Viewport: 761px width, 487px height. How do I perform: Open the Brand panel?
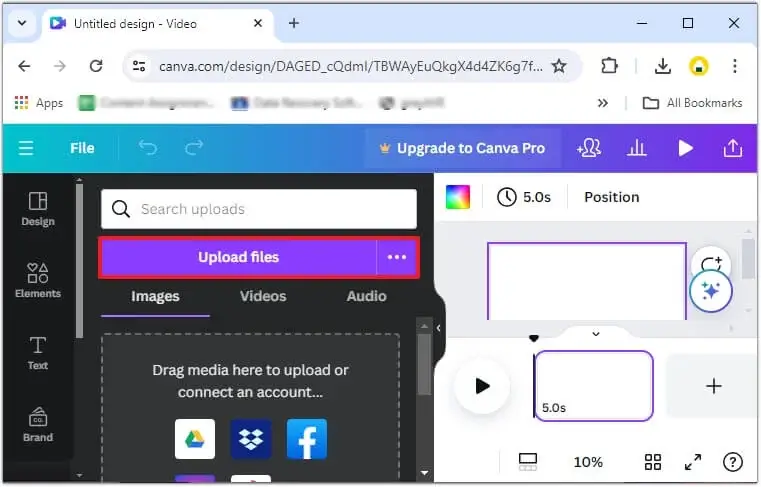pos(38,424)
